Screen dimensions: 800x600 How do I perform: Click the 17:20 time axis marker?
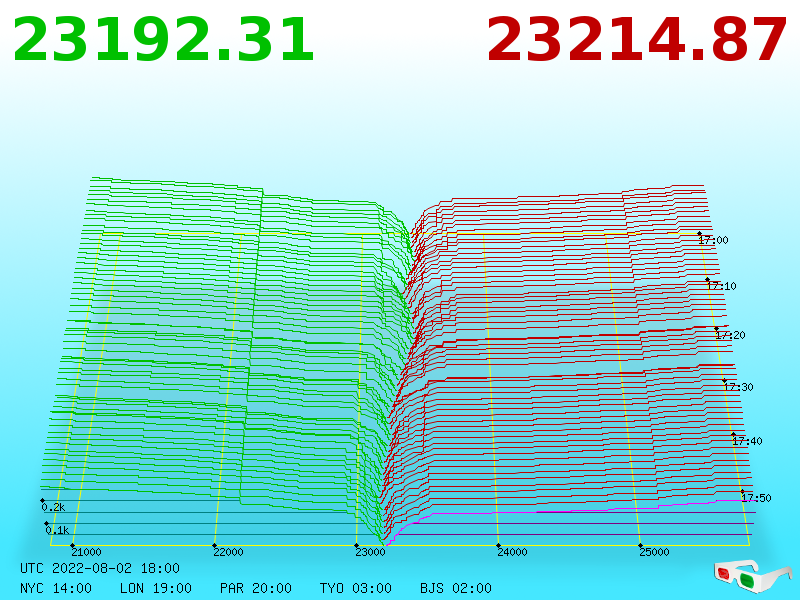pyautogui.click(x=730, y=335)
